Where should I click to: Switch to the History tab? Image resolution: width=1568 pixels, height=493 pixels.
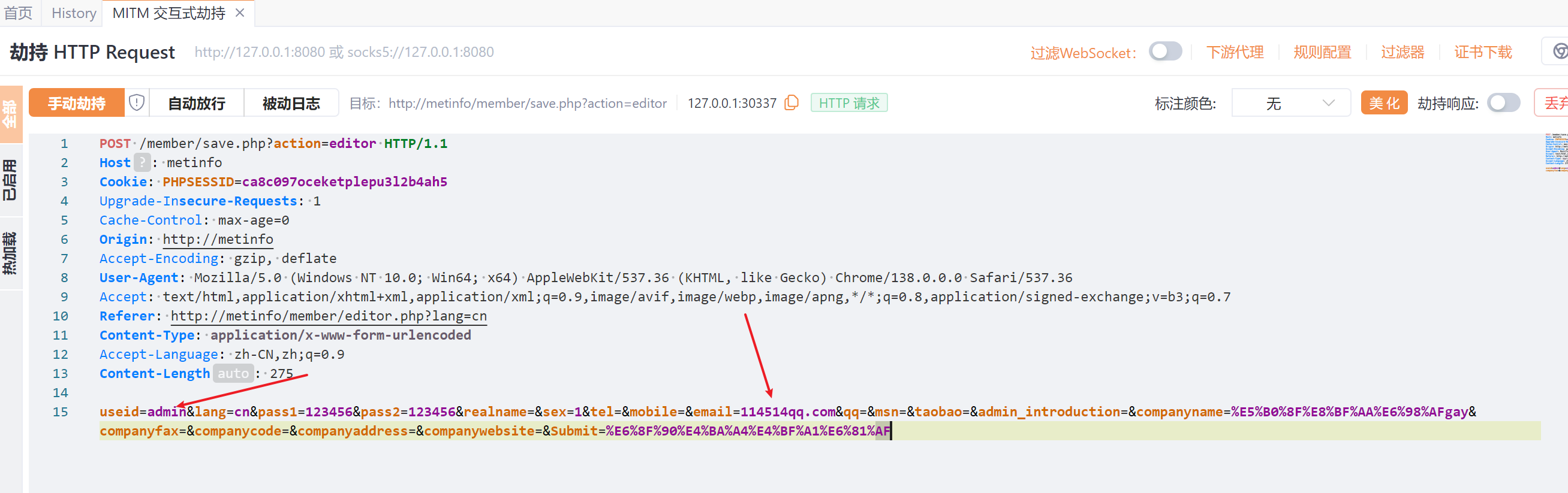(74, 13)
